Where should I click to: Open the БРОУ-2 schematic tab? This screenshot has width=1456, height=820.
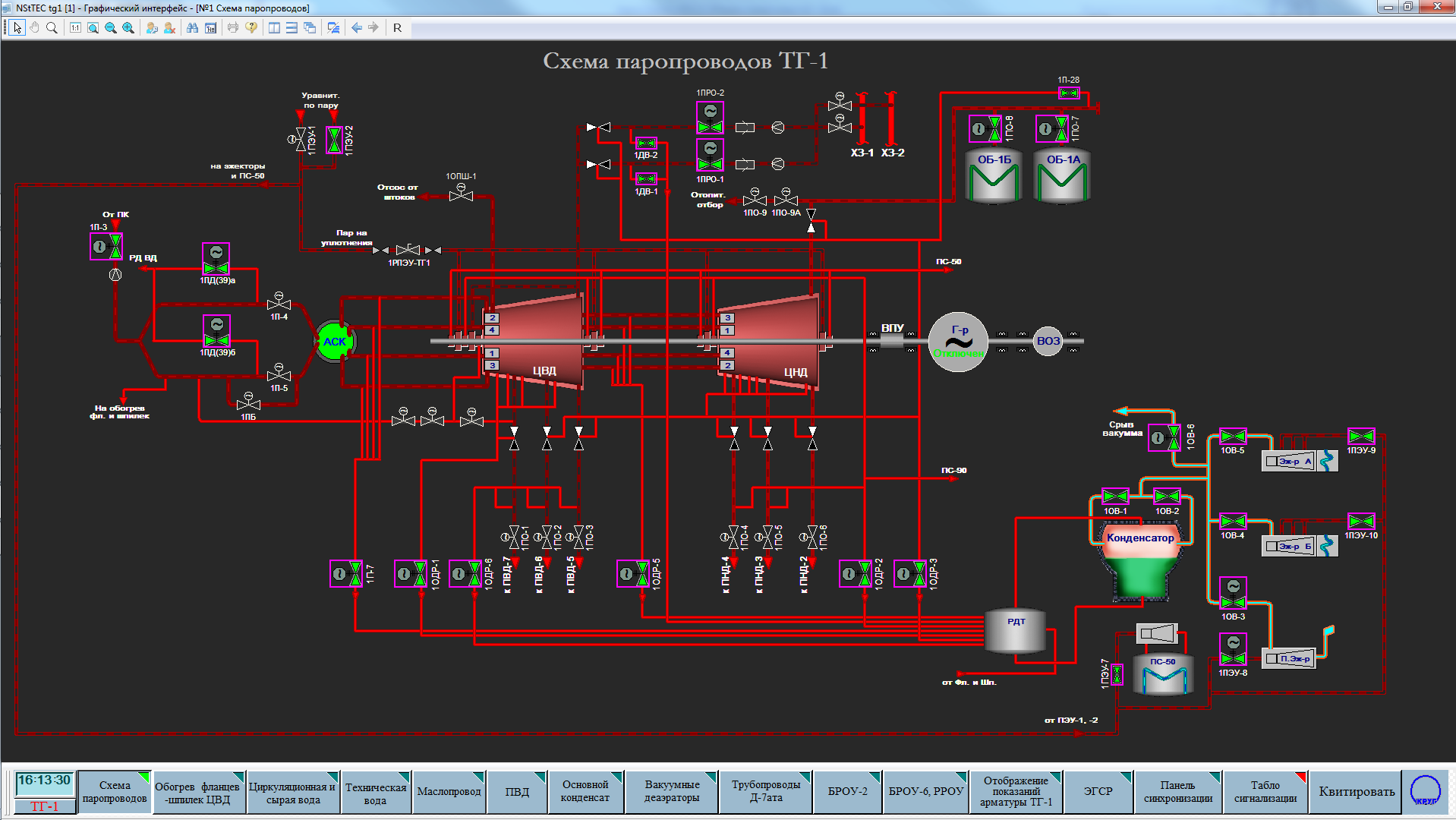click(847, 792)
